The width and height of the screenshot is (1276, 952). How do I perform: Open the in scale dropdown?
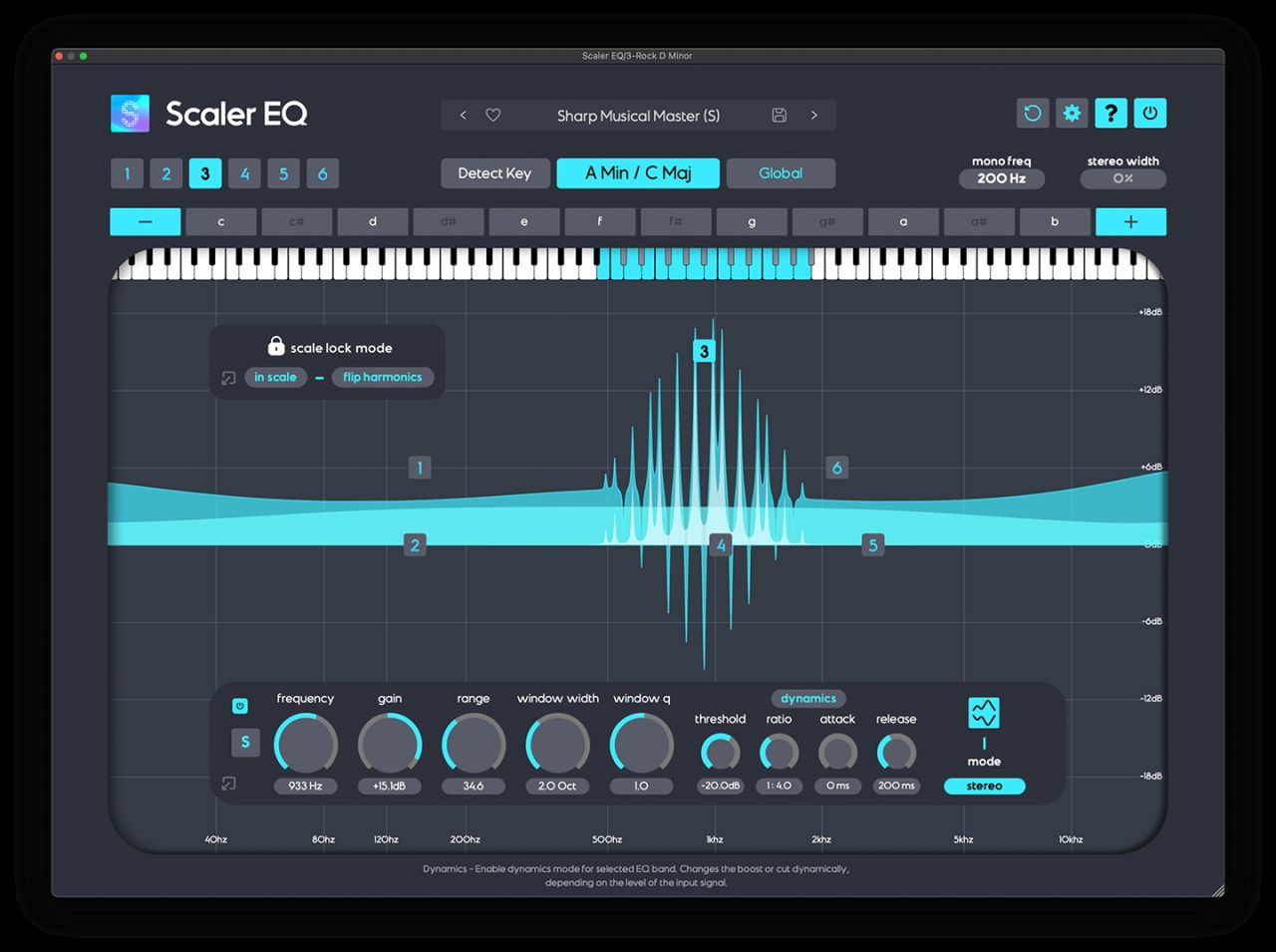275,377
